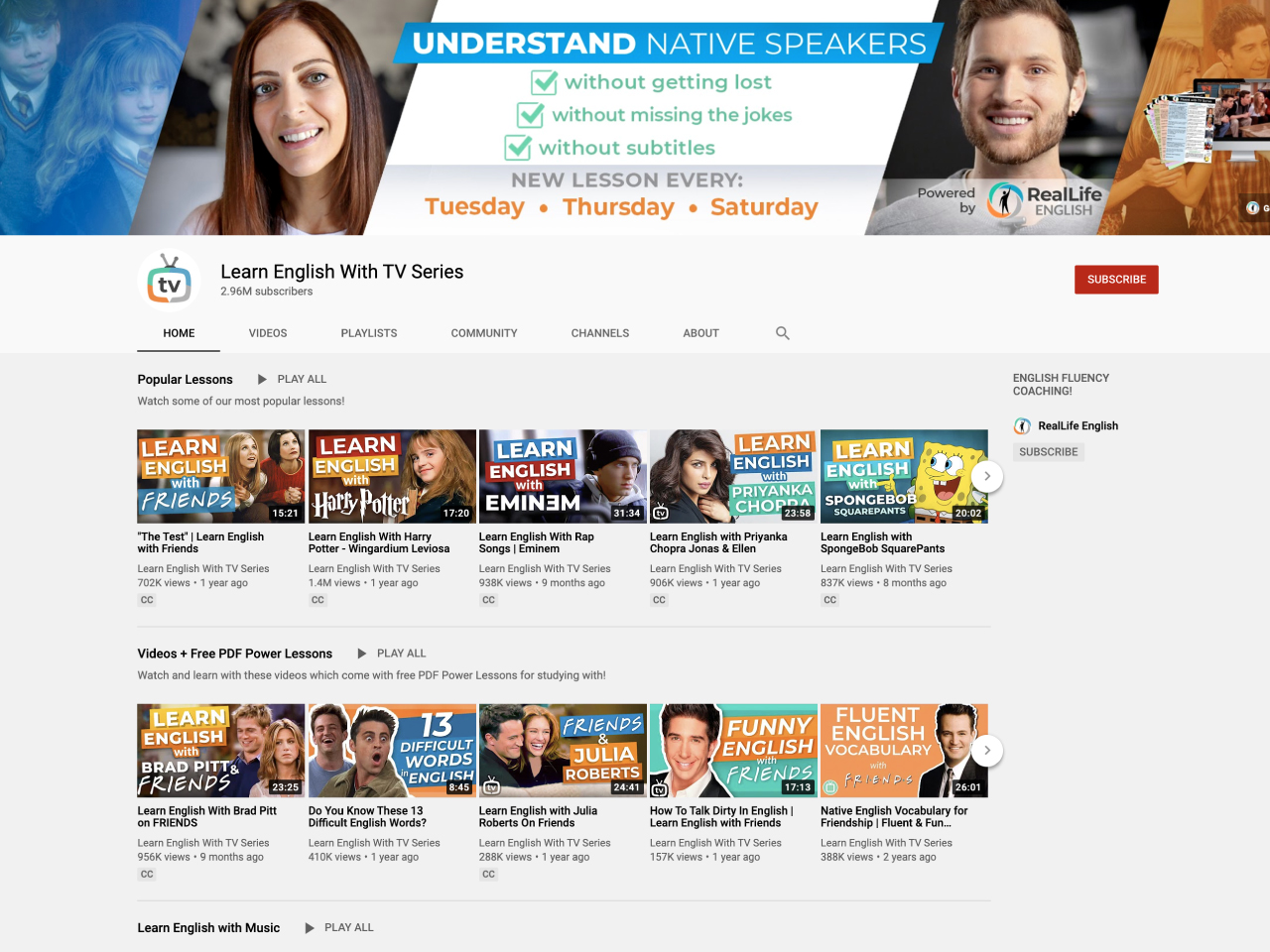This screenshot has height=952, width=1270.
Task: Open Learn English with SpongeBob thumbnail
Action: click(x=904, y=476)
